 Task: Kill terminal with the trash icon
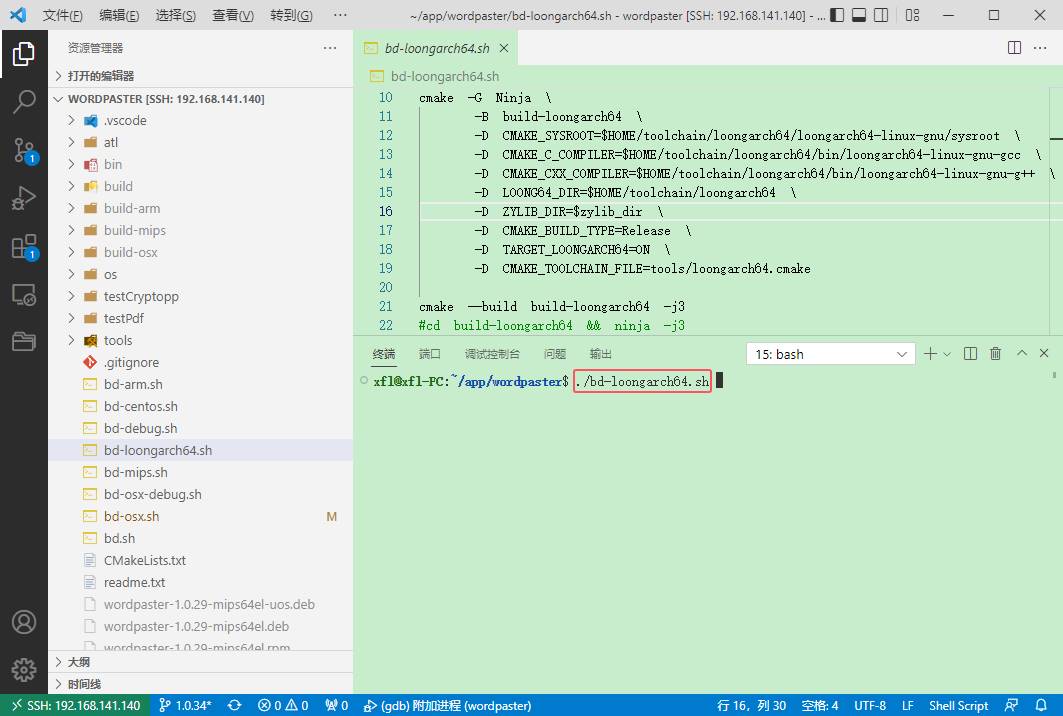coord(995,354)
